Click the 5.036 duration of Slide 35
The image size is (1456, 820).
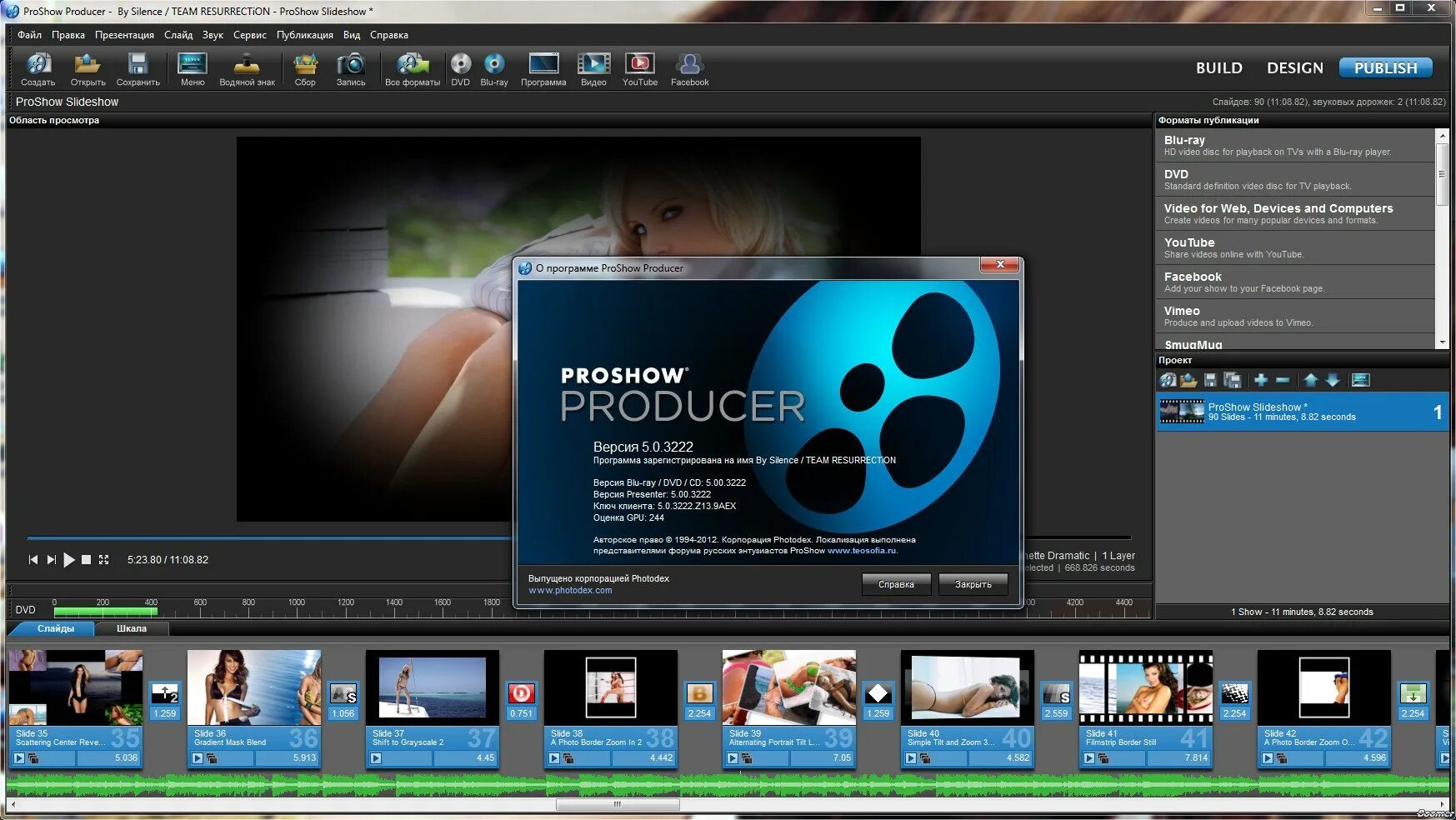tap(126, 757)
